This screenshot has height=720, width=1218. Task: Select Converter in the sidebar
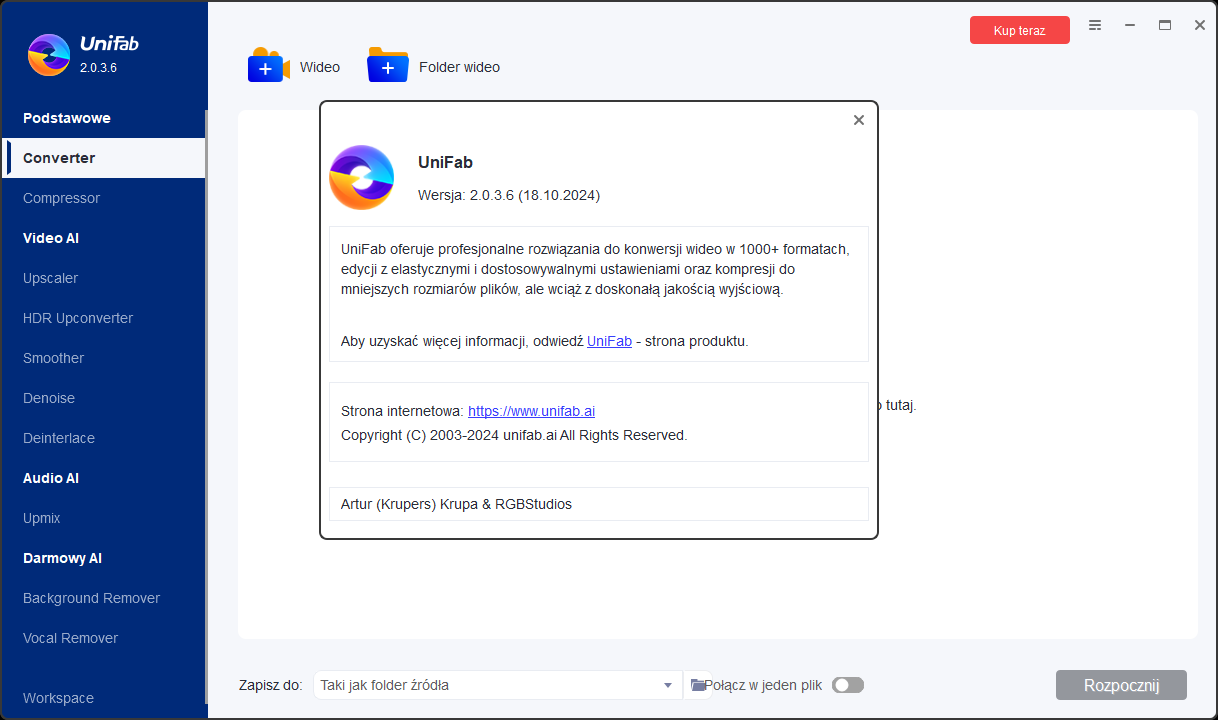click(103, 158)
